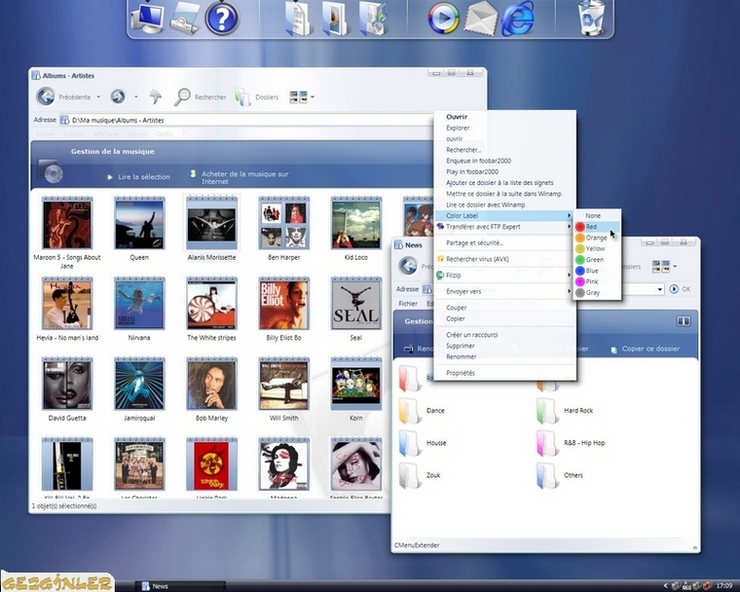Open the pictures folder dock icon
Image resolution: width=740 pixels, height=592 pixels.
point(335,18)
